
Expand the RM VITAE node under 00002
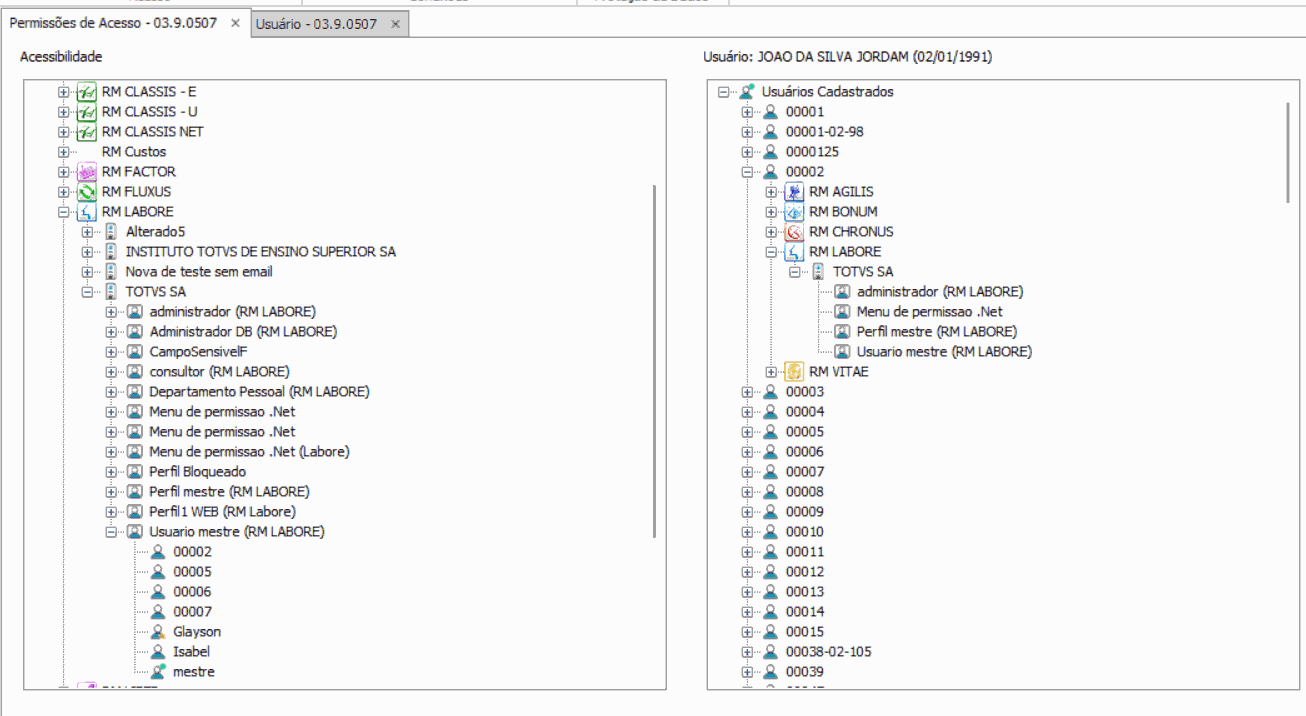click(771, 372)
